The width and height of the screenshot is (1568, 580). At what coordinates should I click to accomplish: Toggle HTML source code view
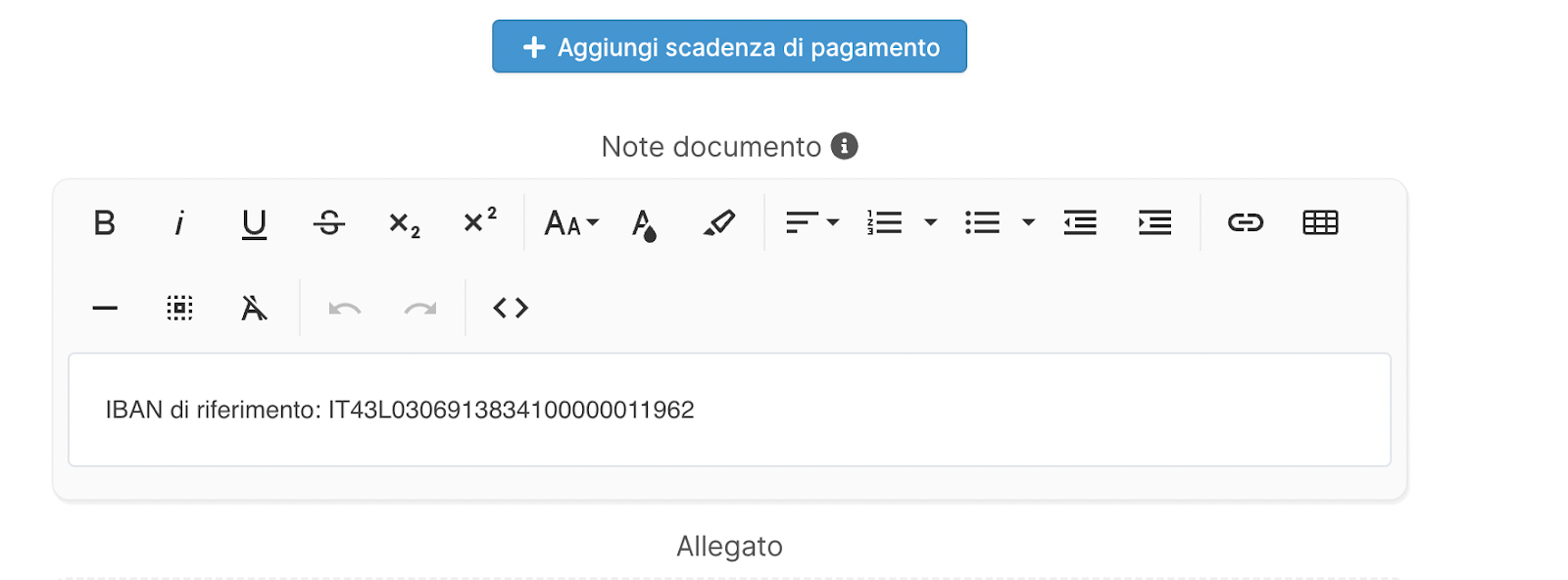(x=511, y=309)
